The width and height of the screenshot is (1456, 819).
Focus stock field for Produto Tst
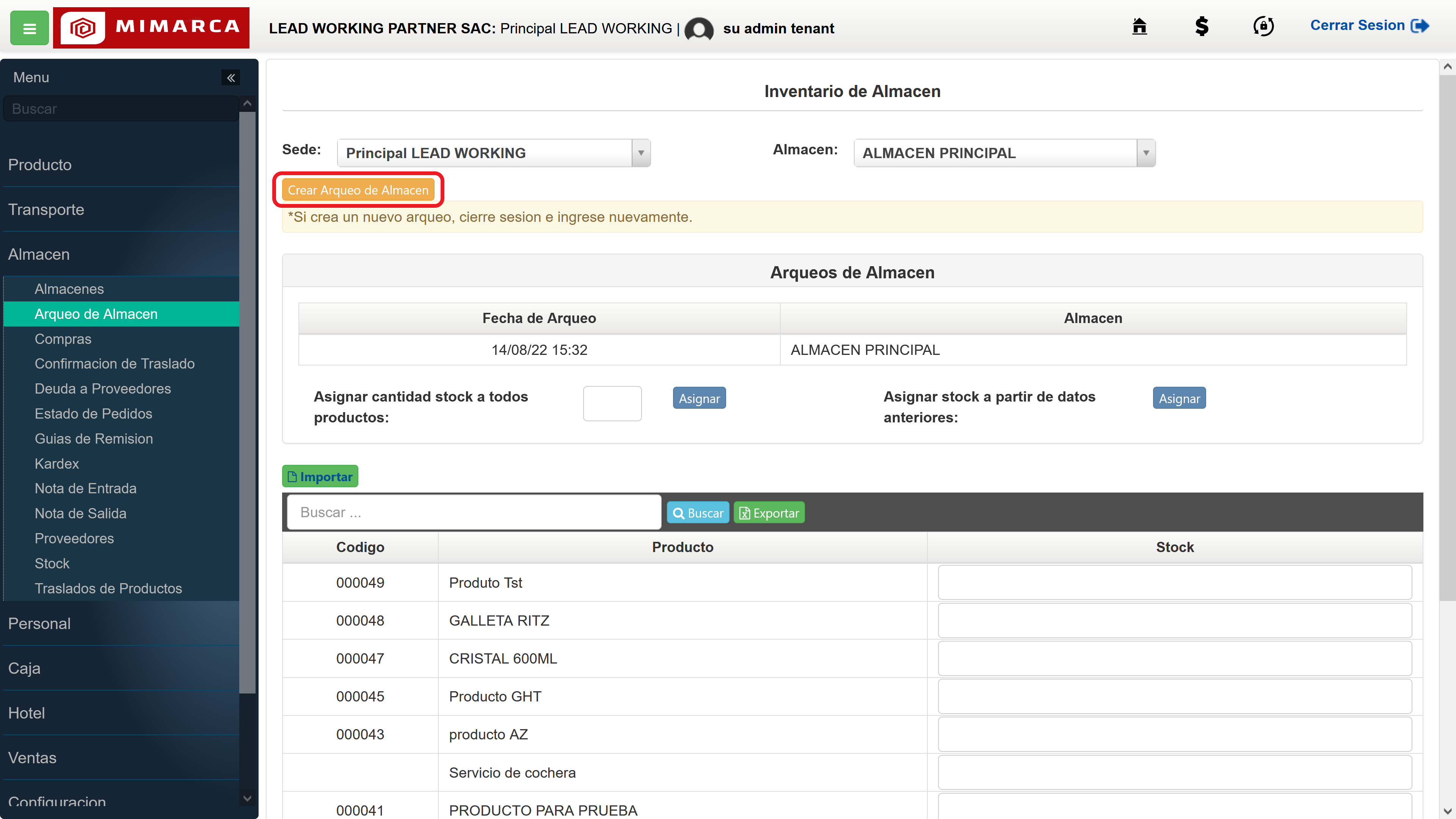(x=1175, y=582)
